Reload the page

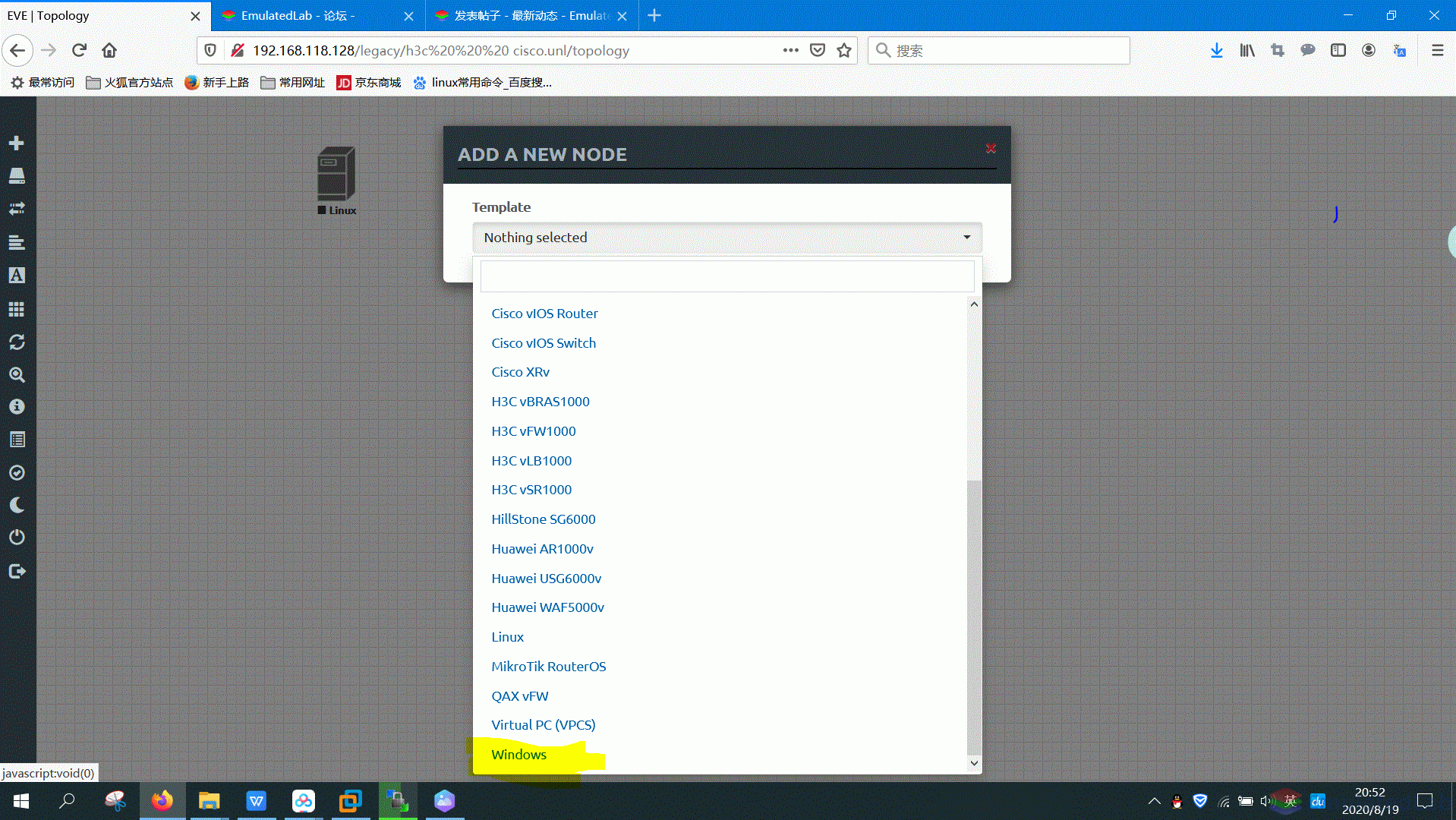coord(79,50)
